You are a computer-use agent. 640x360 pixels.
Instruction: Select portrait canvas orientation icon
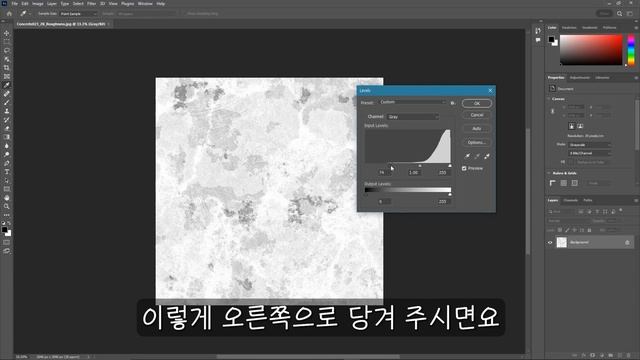pyautogui.click(x=571, y=126)
